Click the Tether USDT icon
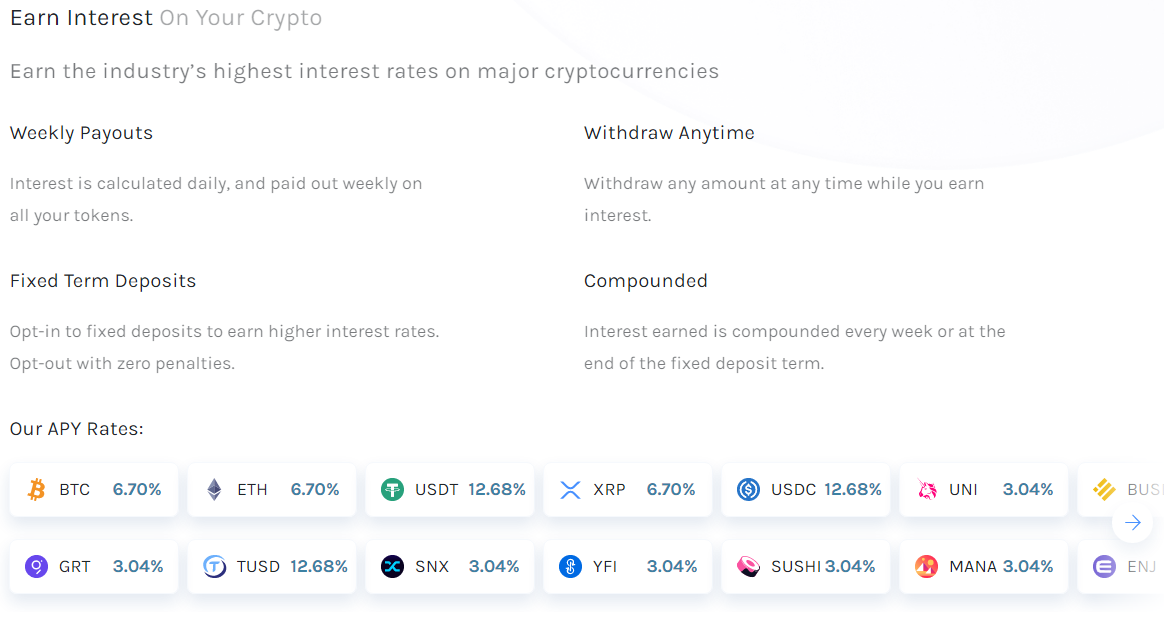1164x617 pixels. (393, 489)
